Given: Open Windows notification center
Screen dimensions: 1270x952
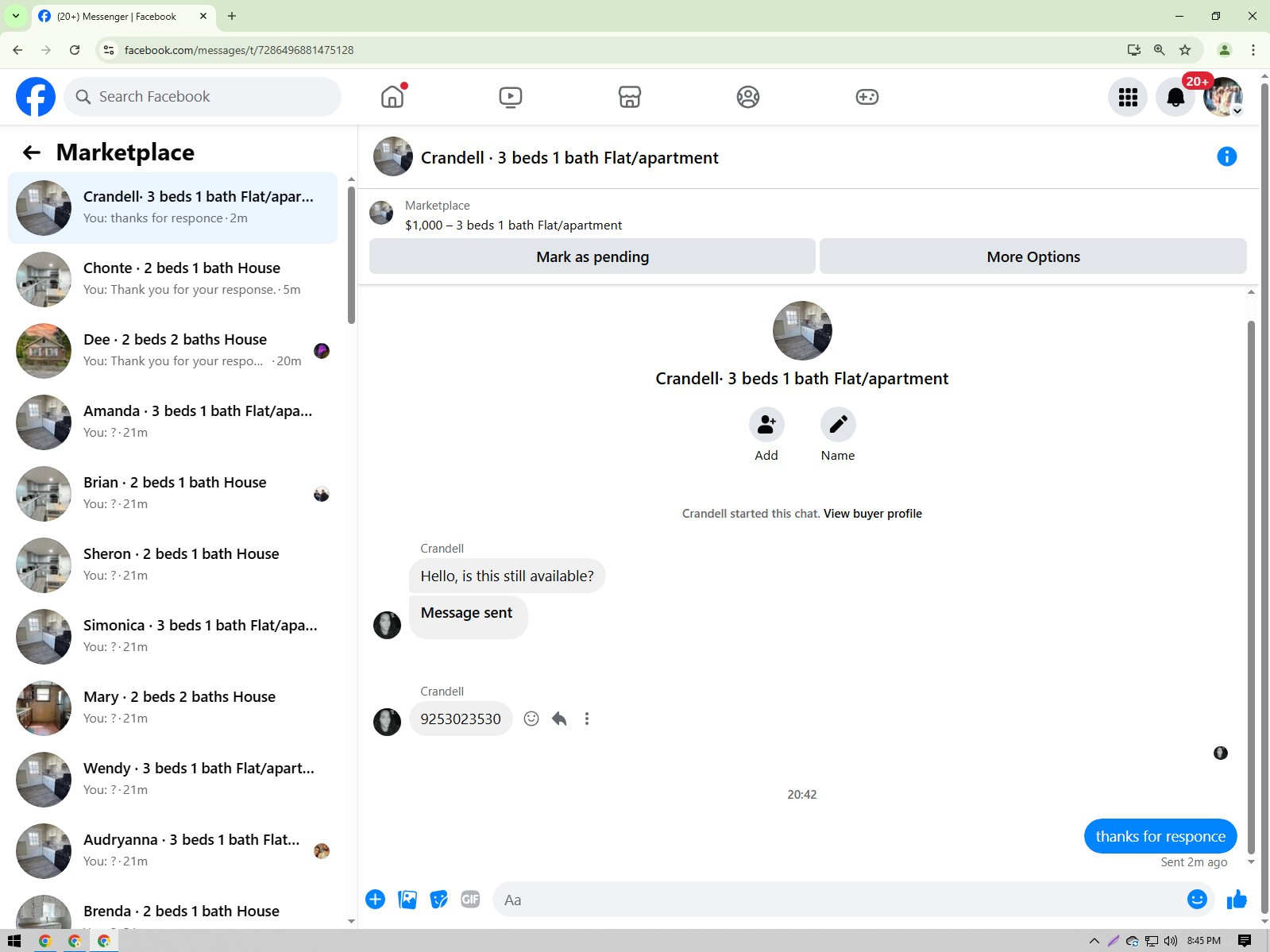Looking at the screenshot, I should (x=1245, y=941).
